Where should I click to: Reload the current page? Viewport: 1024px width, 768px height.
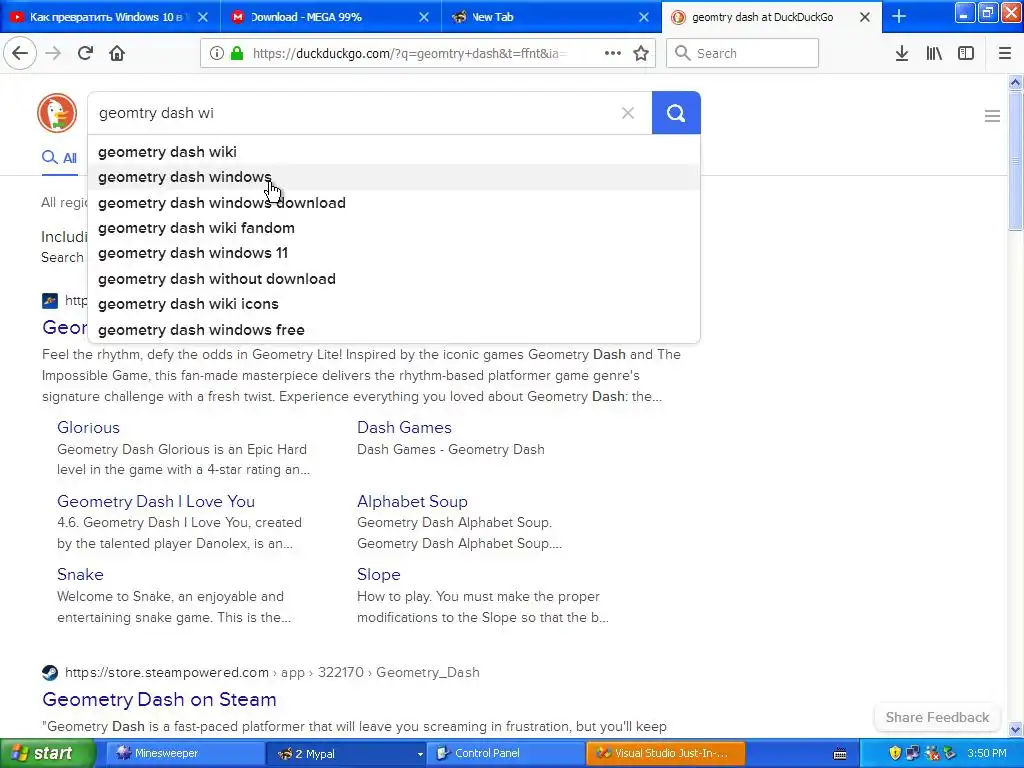tap(85, 53)
